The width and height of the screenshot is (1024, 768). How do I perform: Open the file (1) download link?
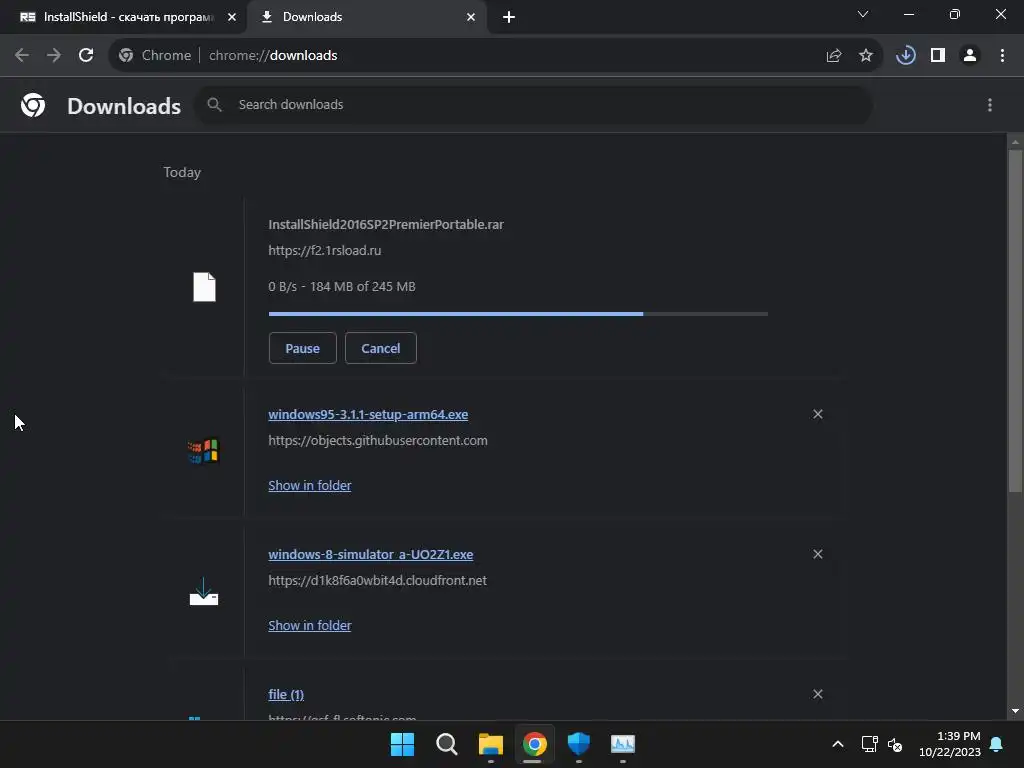(x=286, y=695)
